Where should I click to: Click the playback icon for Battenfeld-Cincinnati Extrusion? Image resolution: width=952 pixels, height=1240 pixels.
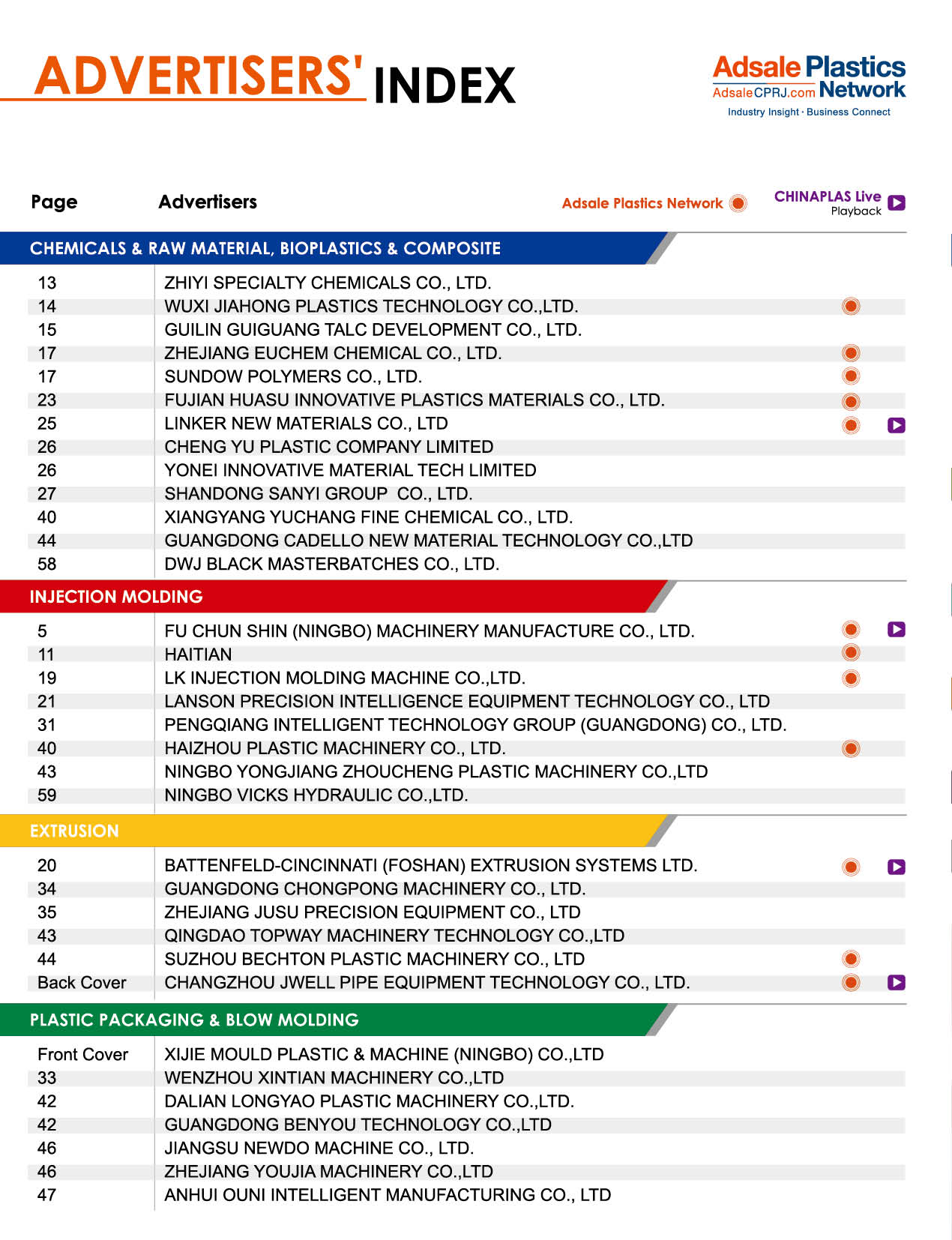896,867
